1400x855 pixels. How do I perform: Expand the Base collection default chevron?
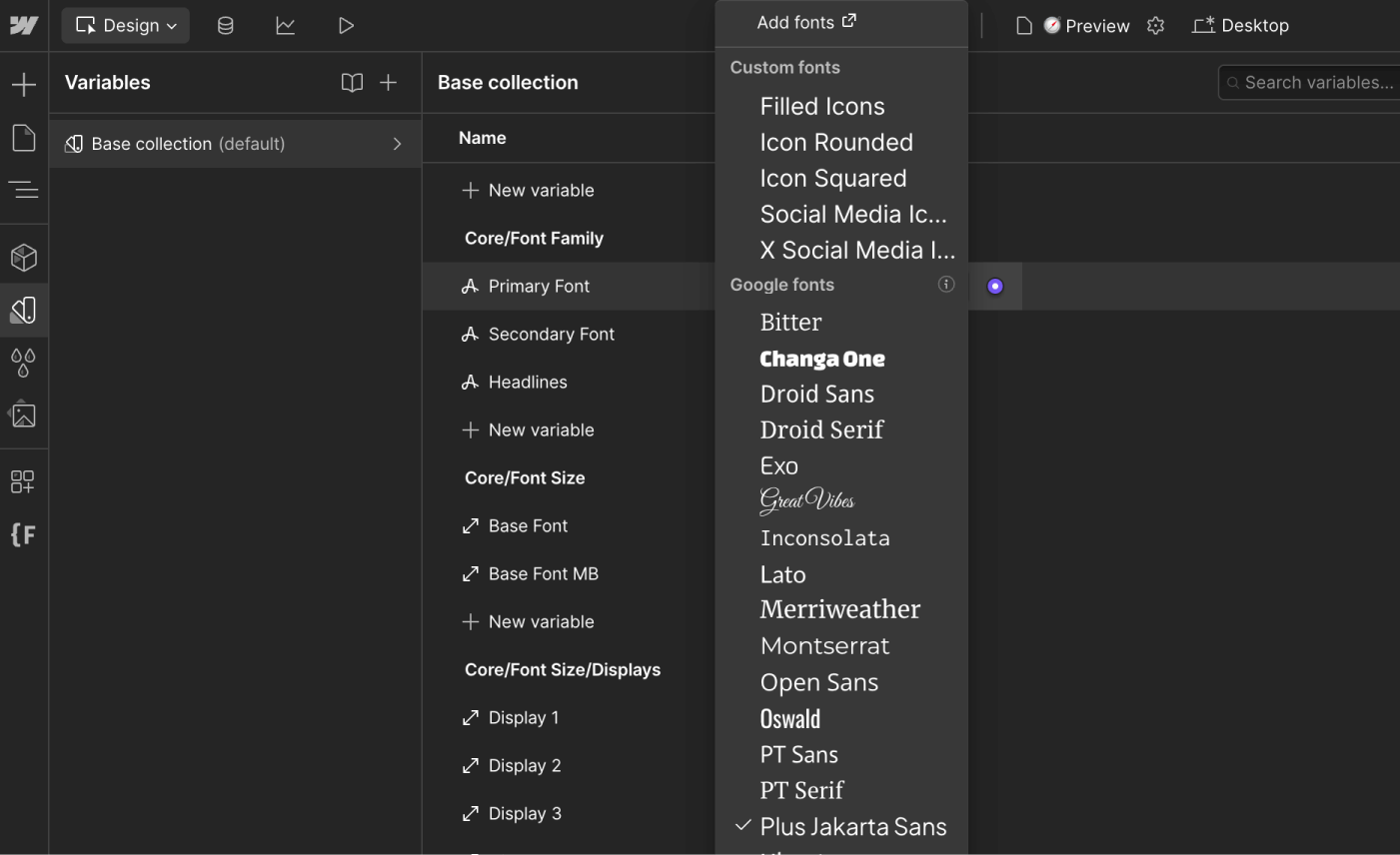(397, 144)
